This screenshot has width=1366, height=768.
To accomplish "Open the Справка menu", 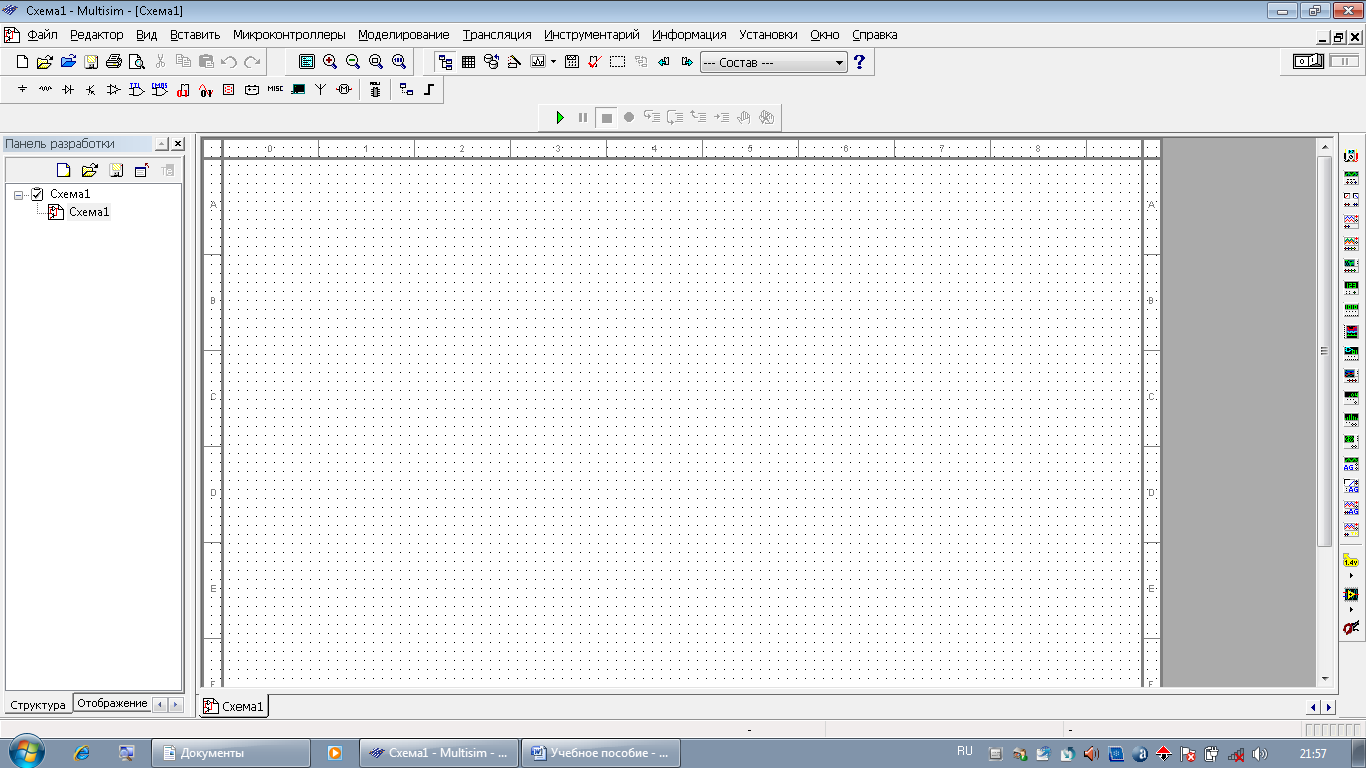I will [x=874, y=34].
